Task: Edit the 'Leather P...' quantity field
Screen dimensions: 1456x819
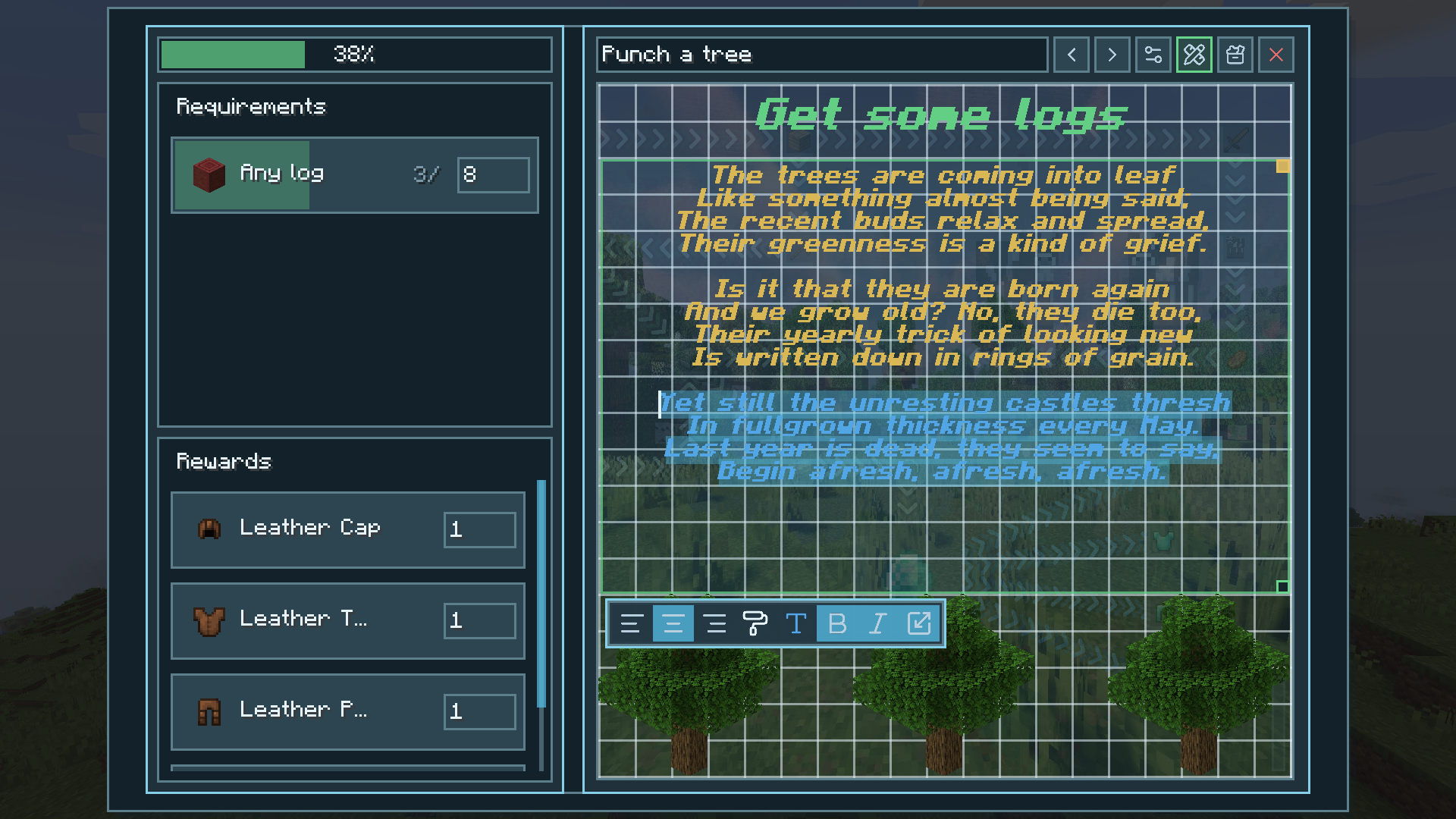Action: click(480, 711)
